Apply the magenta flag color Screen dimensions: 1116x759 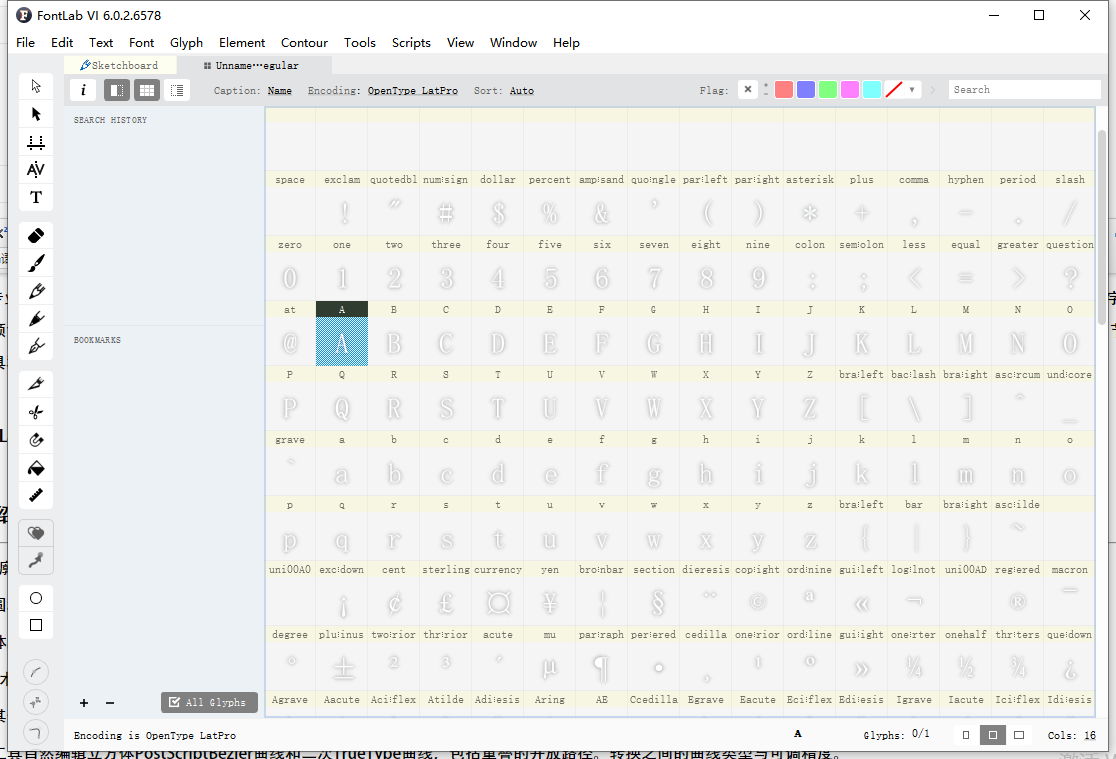click(850, 90)
